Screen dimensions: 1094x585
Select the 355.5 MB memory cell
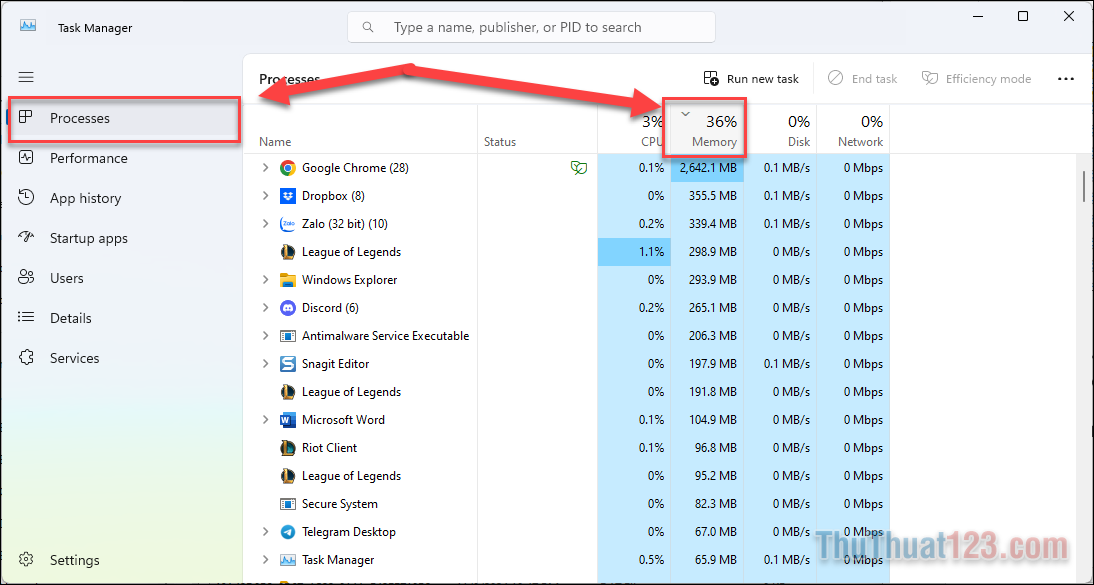coord(707,195)
